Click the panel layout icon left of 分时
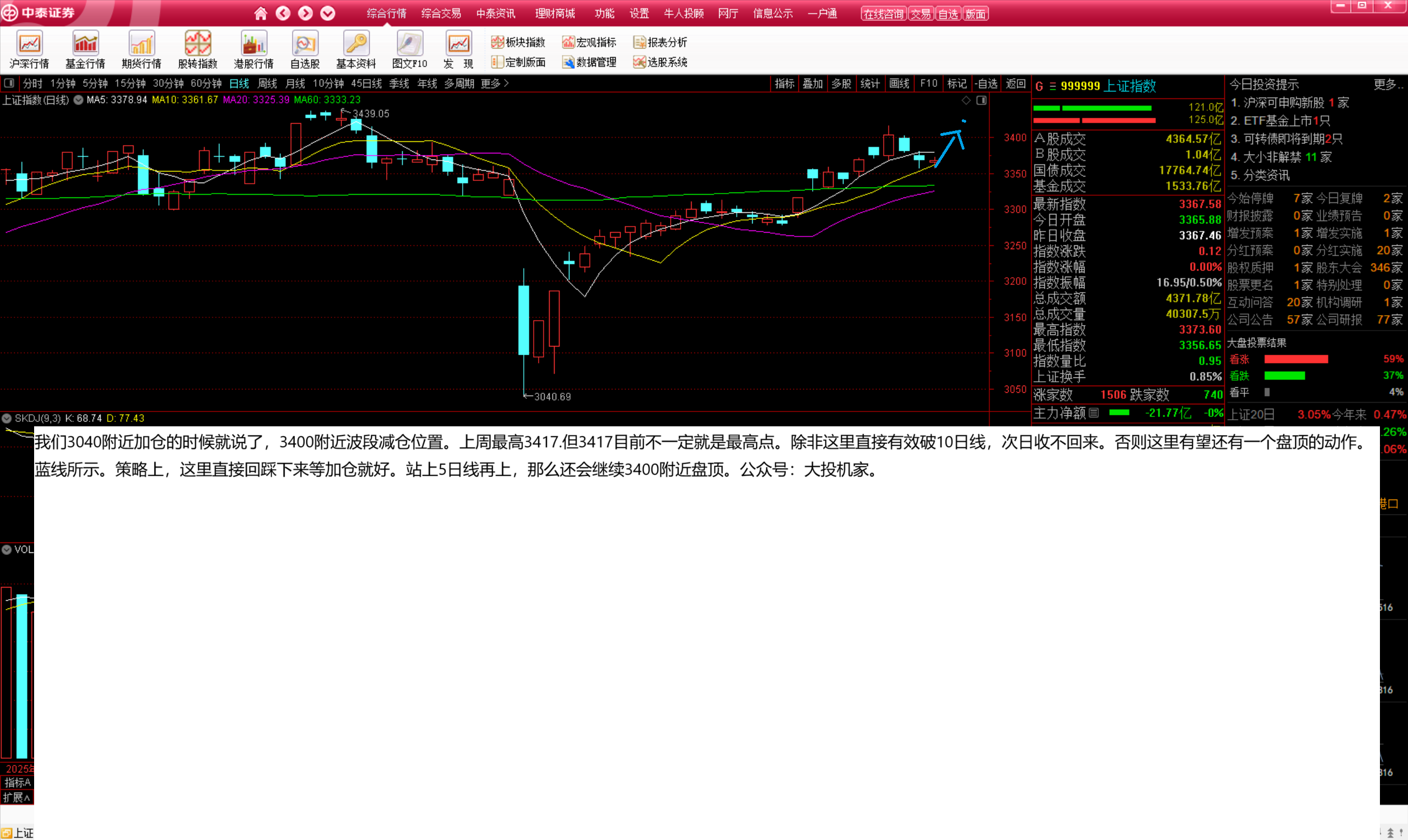This screenshot has width=1408, height=840. point(9,83)
